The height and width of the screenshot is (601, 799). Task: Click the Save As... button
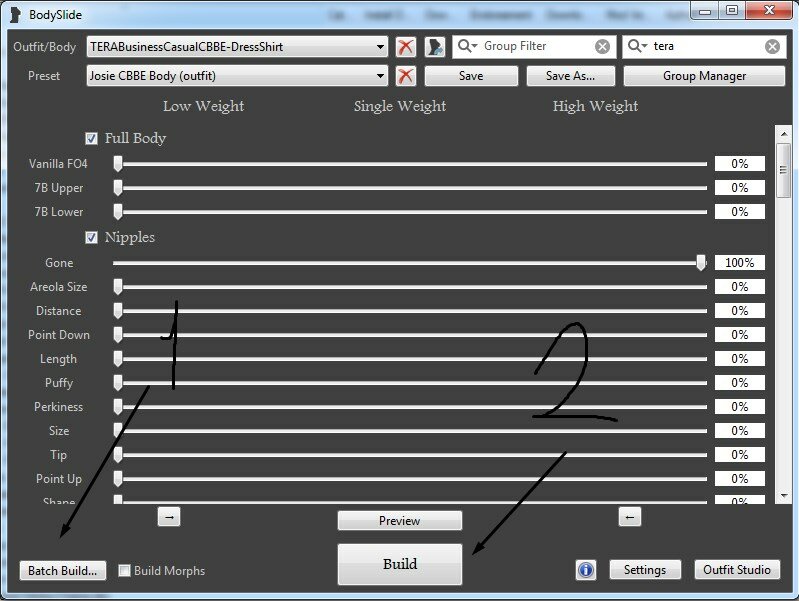point(571,76)
